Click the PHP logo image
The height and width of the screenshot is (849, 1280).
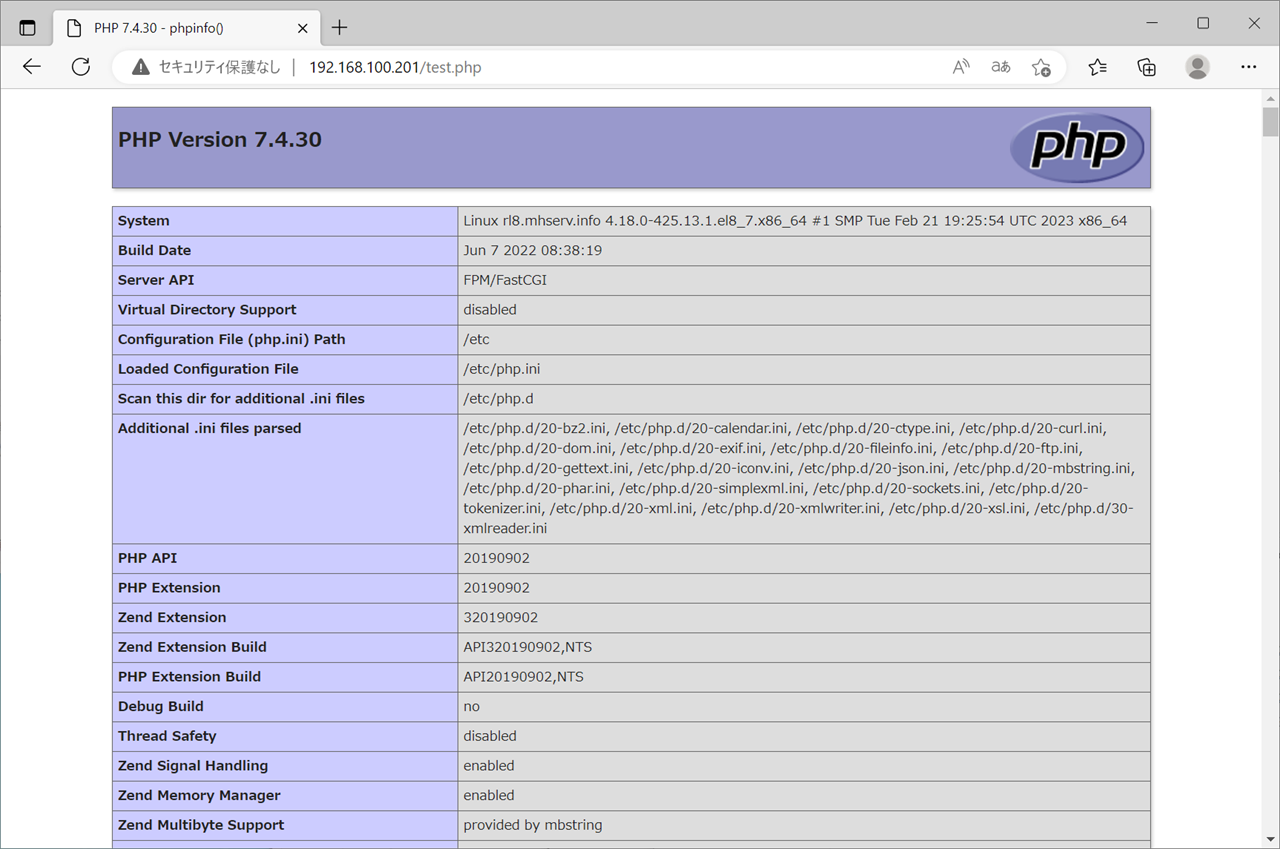[1077, 147]
